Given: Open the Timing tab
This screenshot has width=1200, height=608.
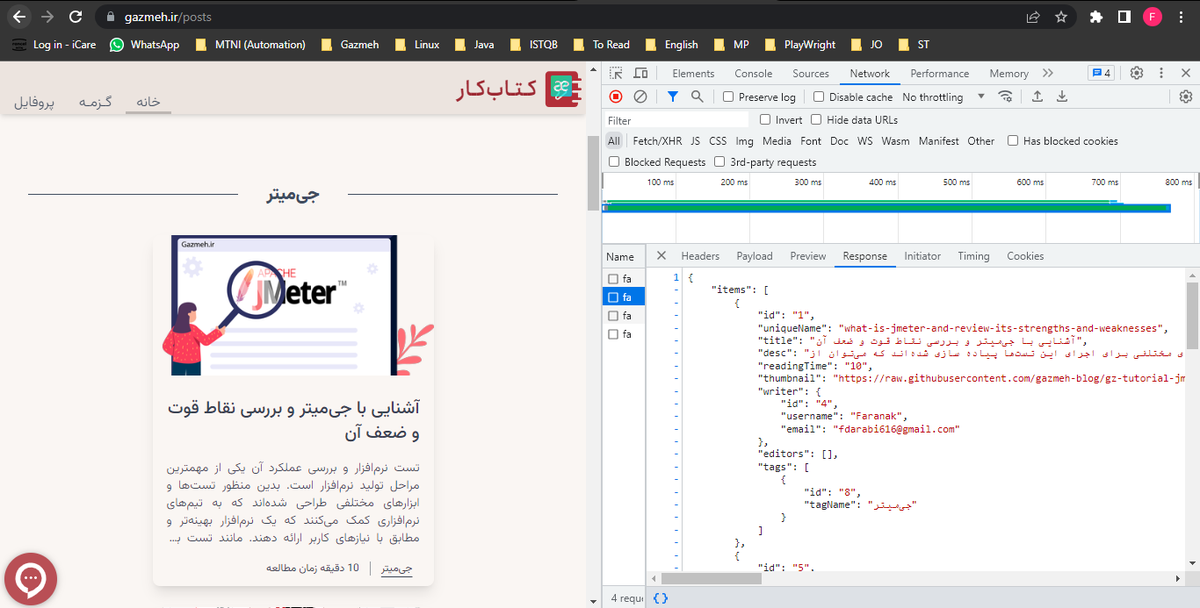Looking at the screenshot, I should tap(973, 256).
